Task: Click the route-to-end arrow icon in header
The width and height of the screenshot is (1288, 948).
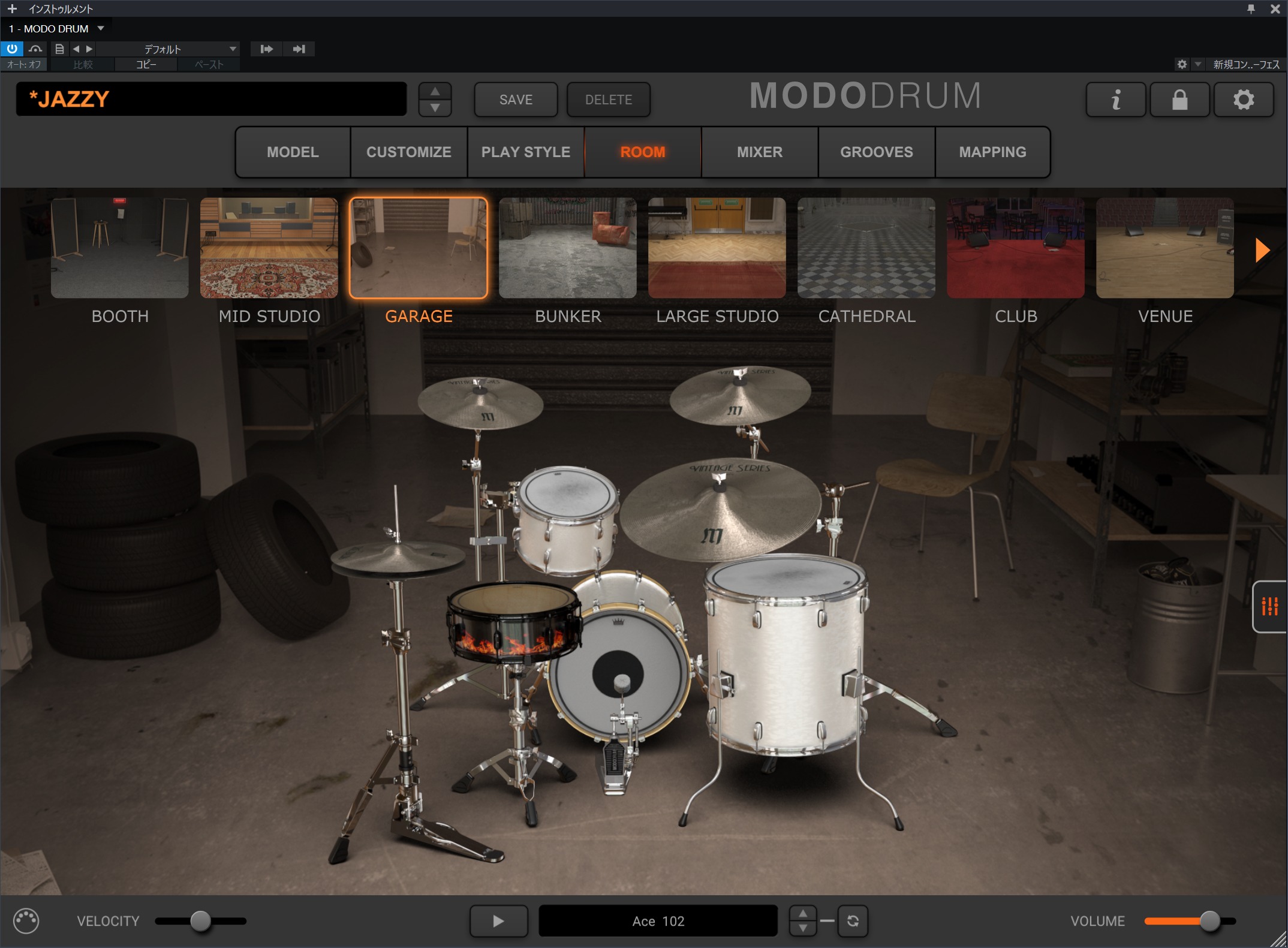Action: tap(299, 49)
